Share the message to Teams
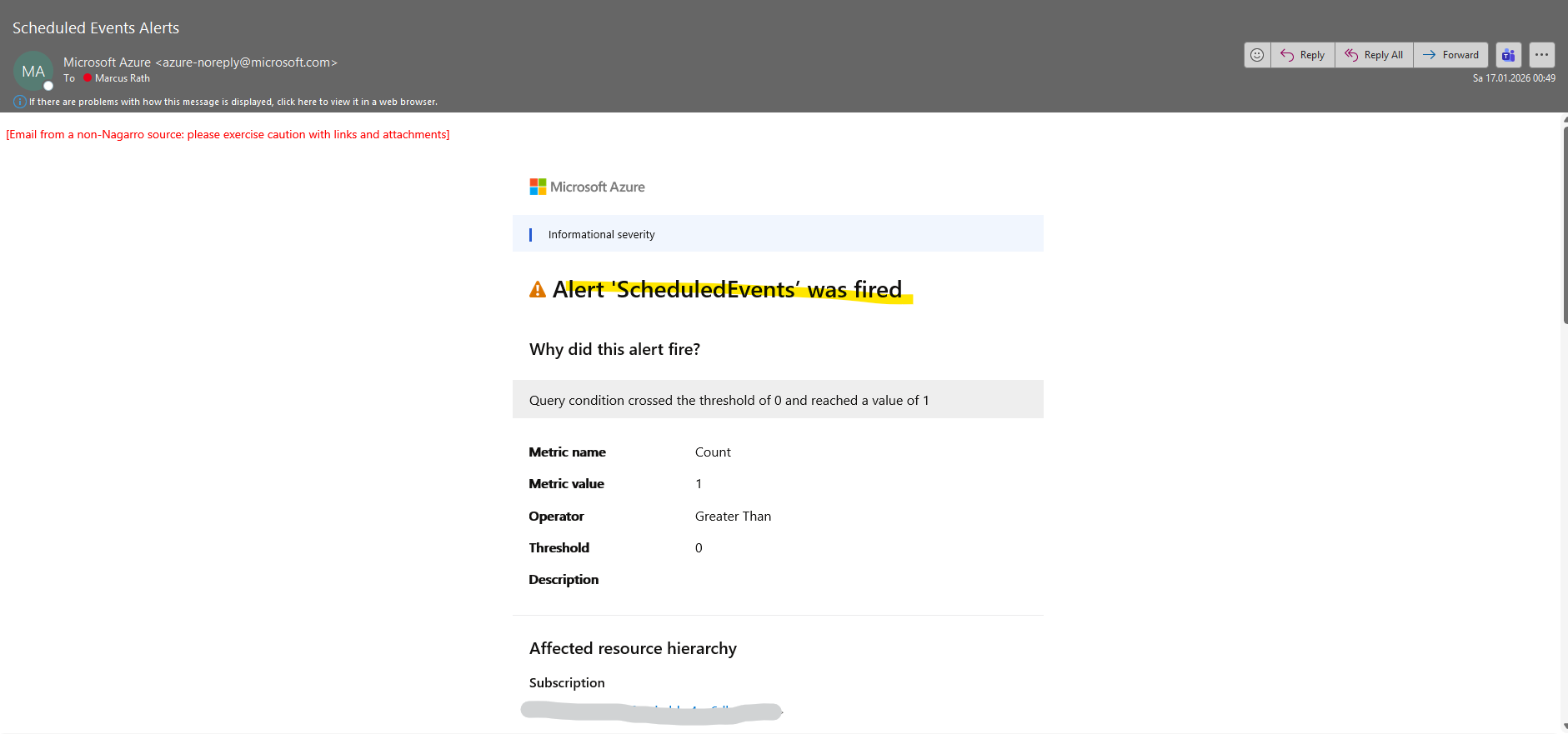Image resolution: width=1568 pixels, height=734 pixels. (1508, 55)
